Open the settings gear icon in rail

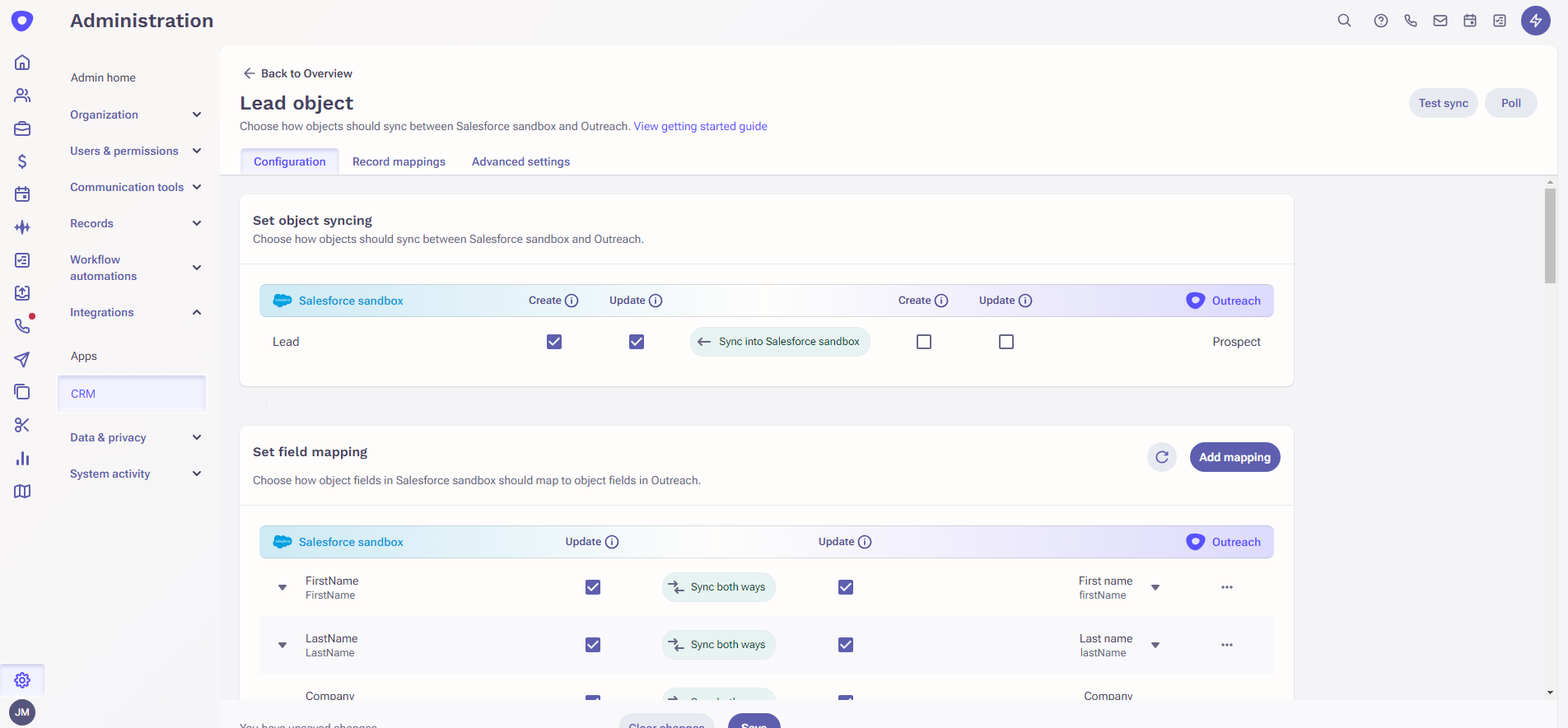coord(22,680)
